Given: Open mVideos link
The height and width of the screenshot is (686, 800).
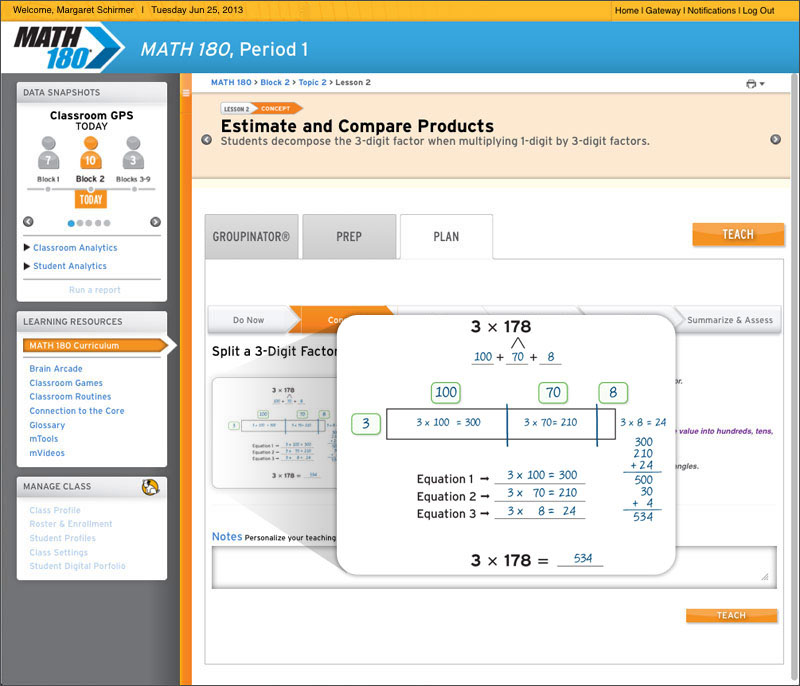Looking at the screenshot, I should [47, 453].
